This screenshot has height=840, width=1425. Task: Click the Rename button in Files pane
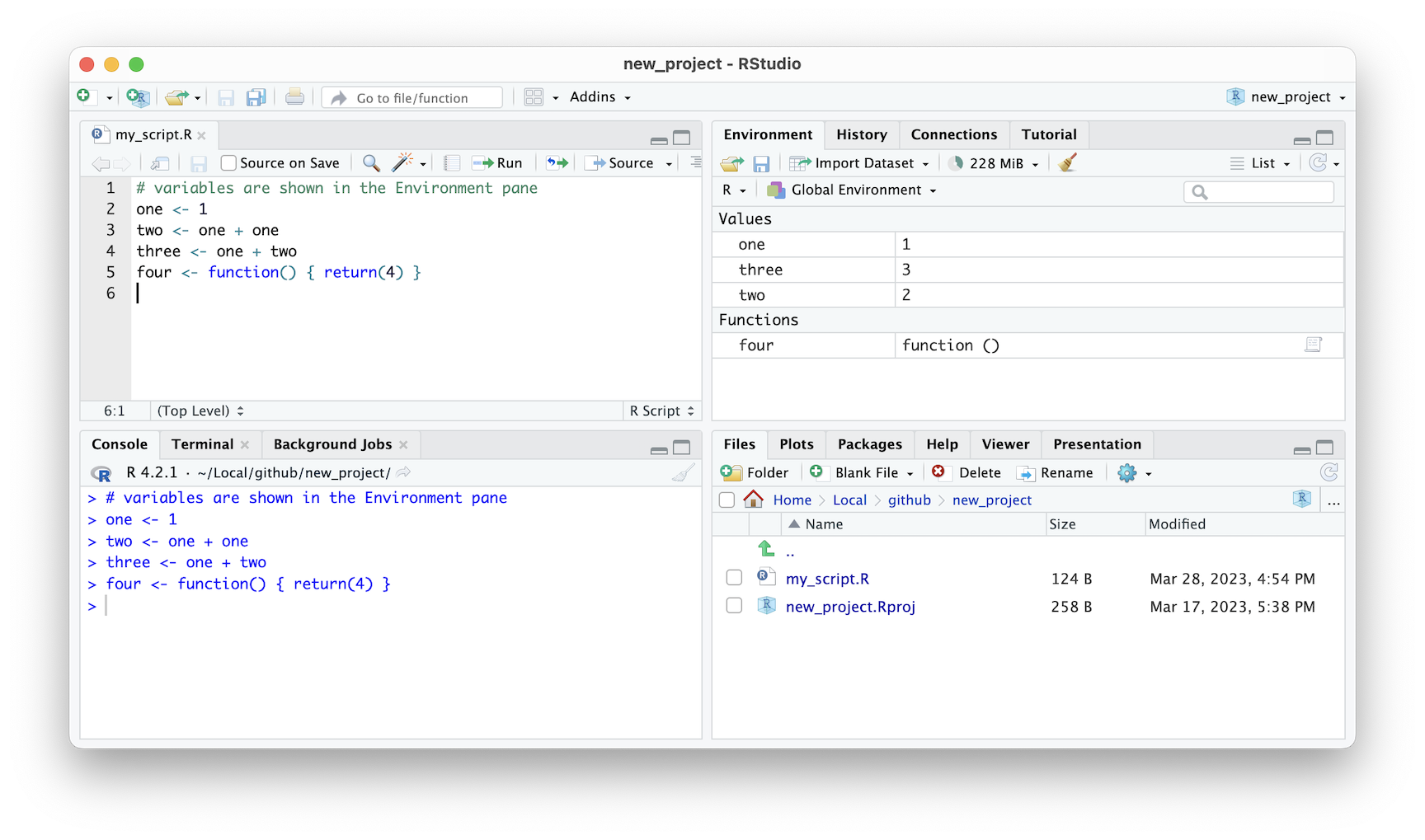click(1055, 472)
